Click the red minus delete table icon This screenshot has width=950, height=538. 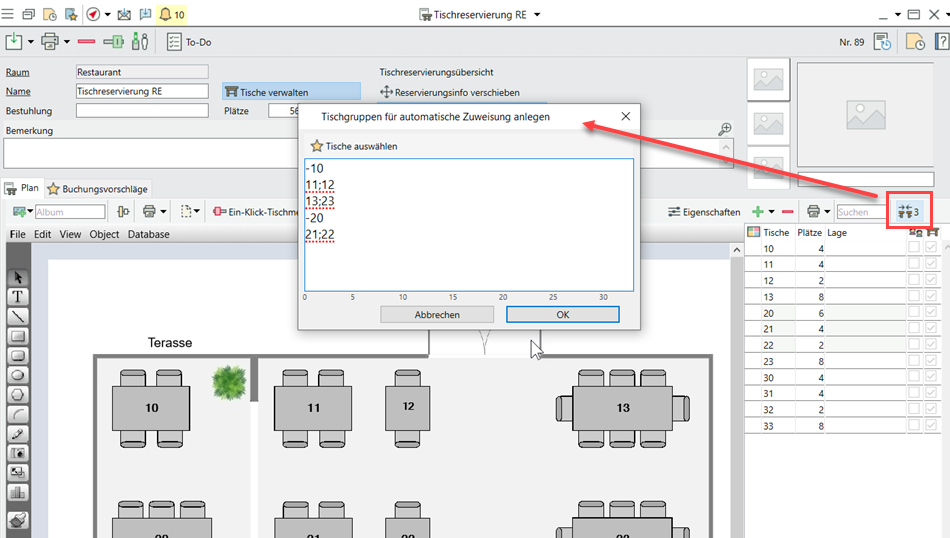pos(788,212)
